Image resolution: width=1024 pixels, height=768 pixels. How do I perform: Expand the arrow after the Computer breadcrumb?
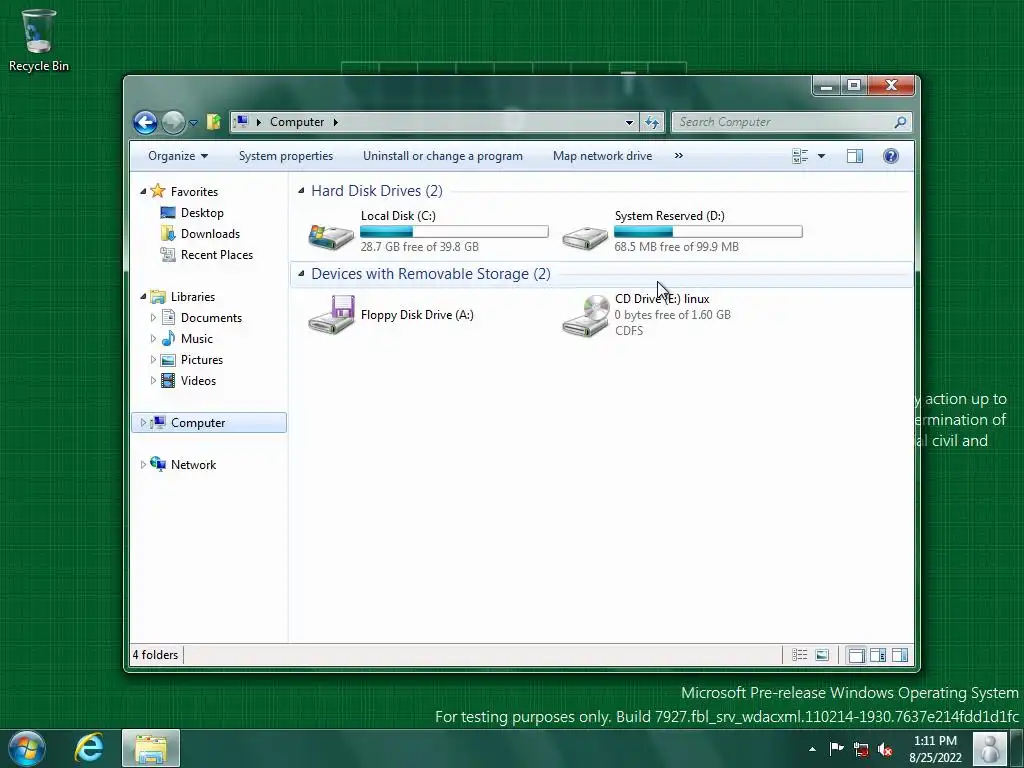coord(336,122)
